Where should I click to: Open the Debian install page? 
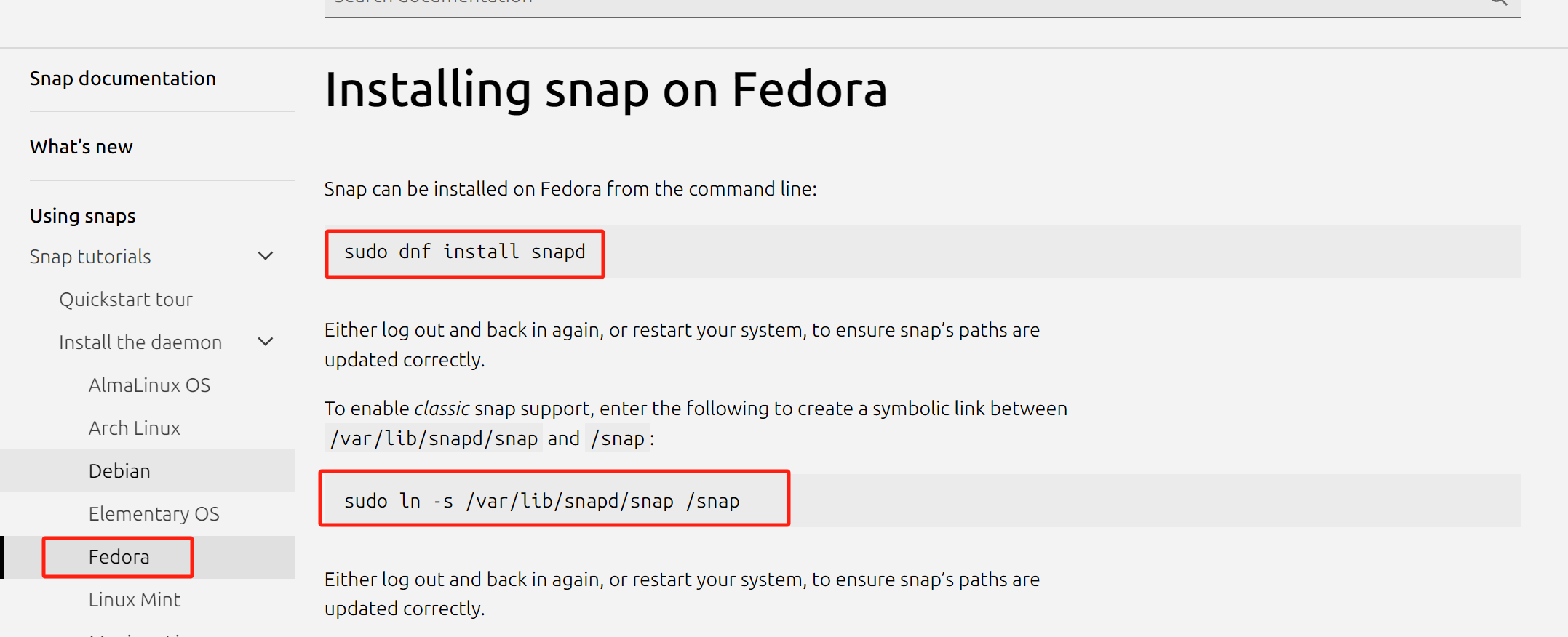119,471
